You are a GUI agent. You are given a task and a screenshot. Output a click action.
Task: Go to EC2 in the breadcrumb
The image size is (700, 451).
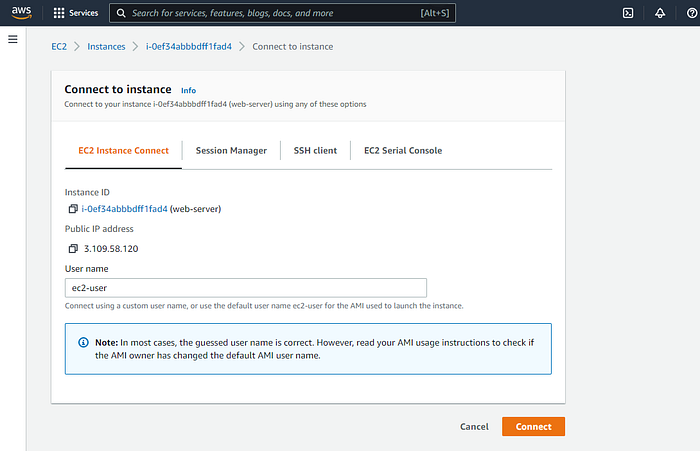click(59, 46)
